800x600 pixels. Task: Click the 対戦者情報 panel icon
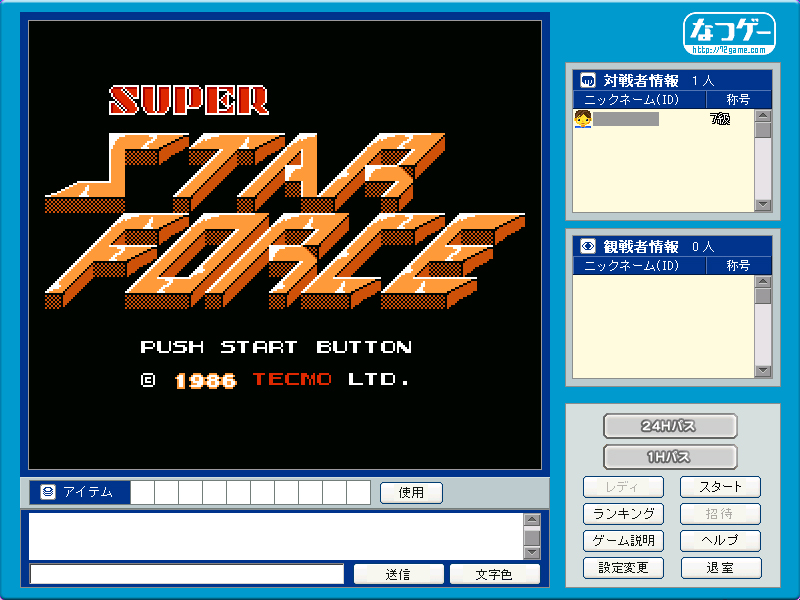(588, 81)
